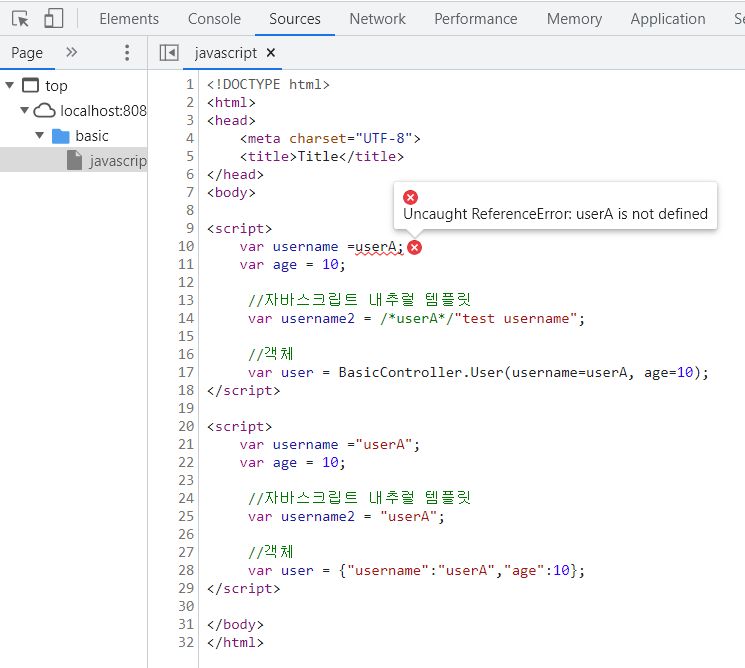This screenshot has width=745, height=668.
Task: Click the //객체 comment on line 27
Action: click(271, 552)
